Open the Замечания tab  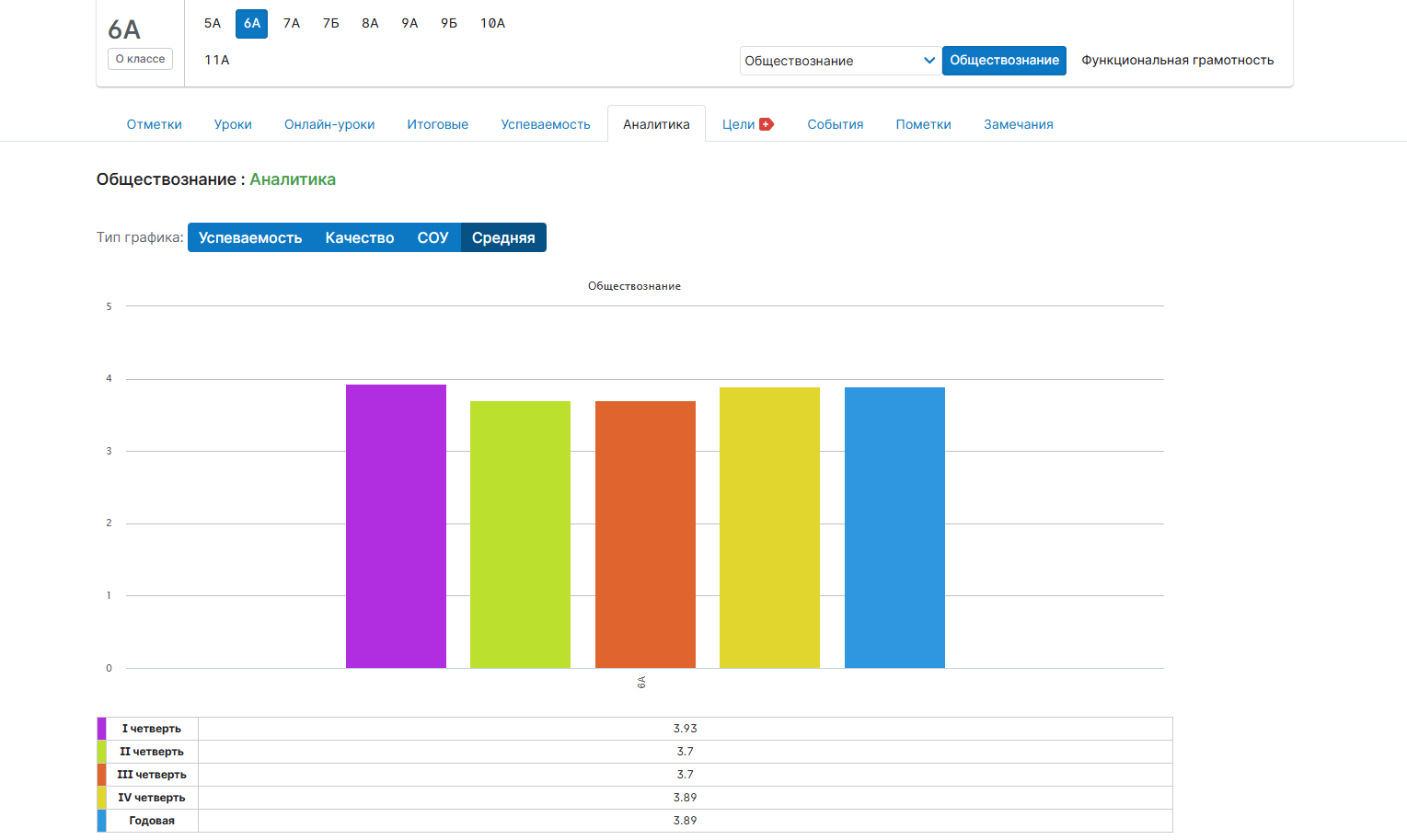click(1019, 124)
